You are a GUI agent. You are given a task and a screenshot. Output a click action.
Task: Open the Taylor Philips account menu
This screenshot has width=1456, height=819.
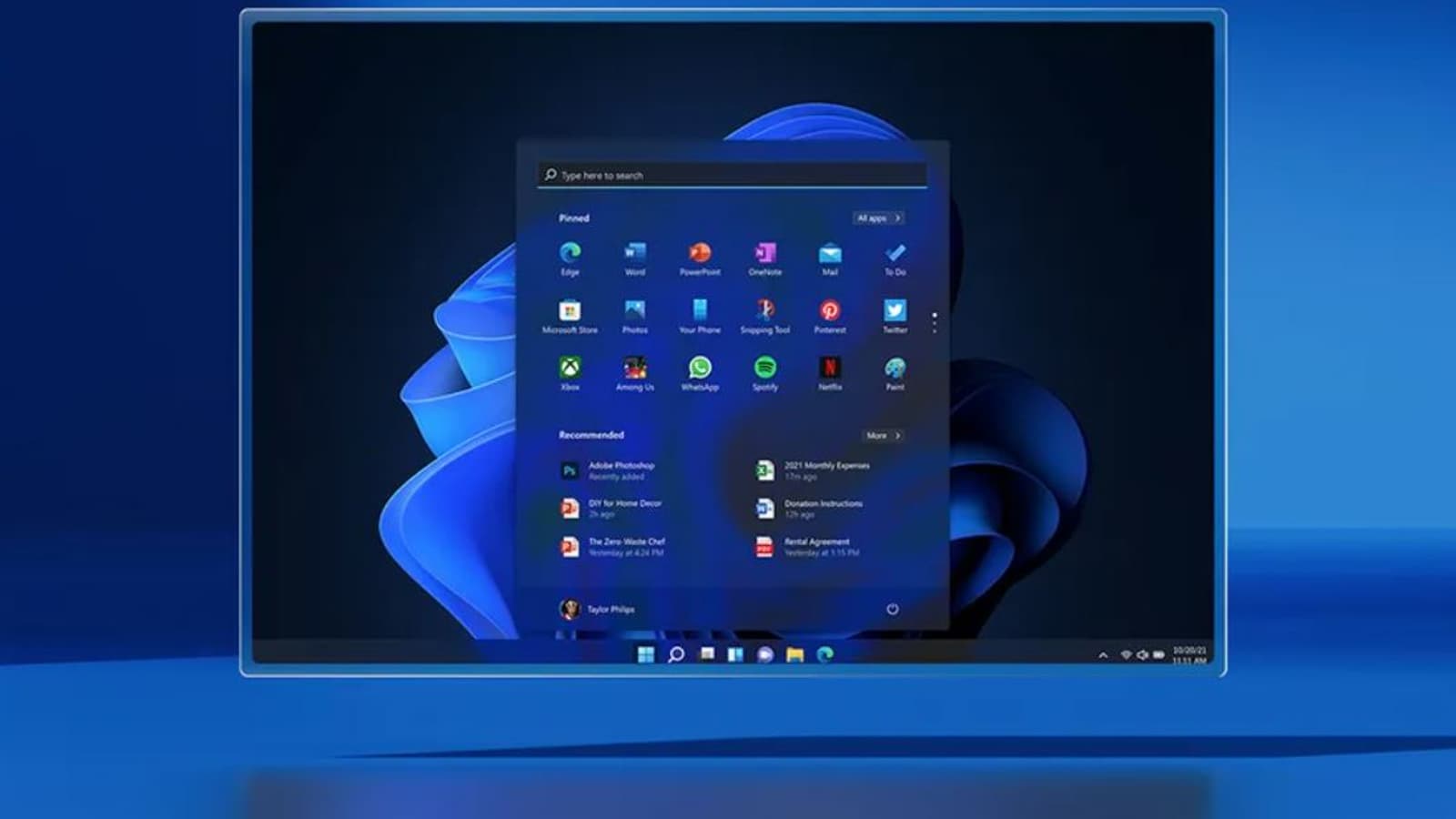[x=597, y=609]
